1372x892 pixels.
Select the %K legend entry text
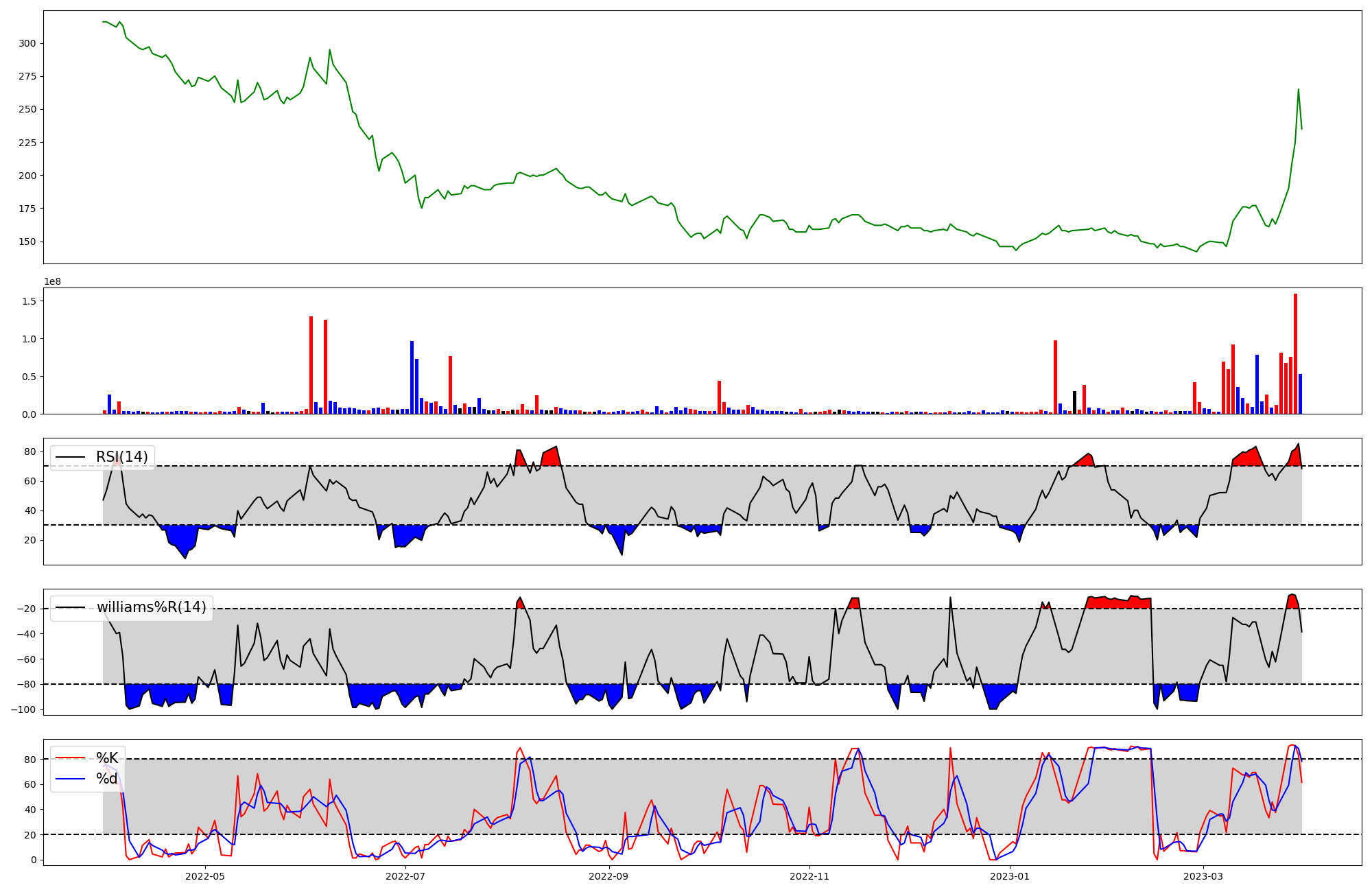coord(107,758)
